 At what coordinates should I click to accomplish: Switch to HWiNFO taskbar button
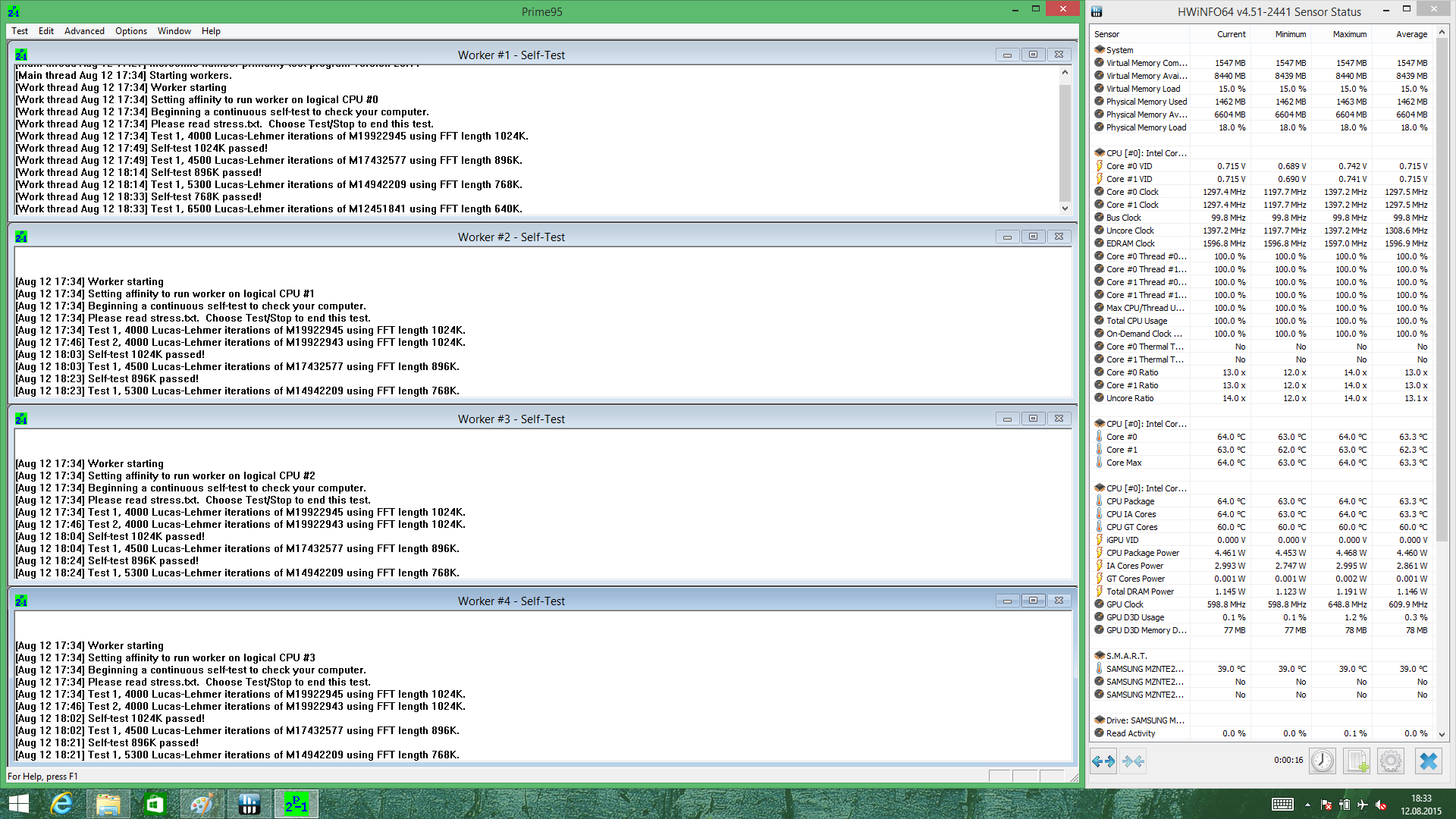click(x=249, y=804)
